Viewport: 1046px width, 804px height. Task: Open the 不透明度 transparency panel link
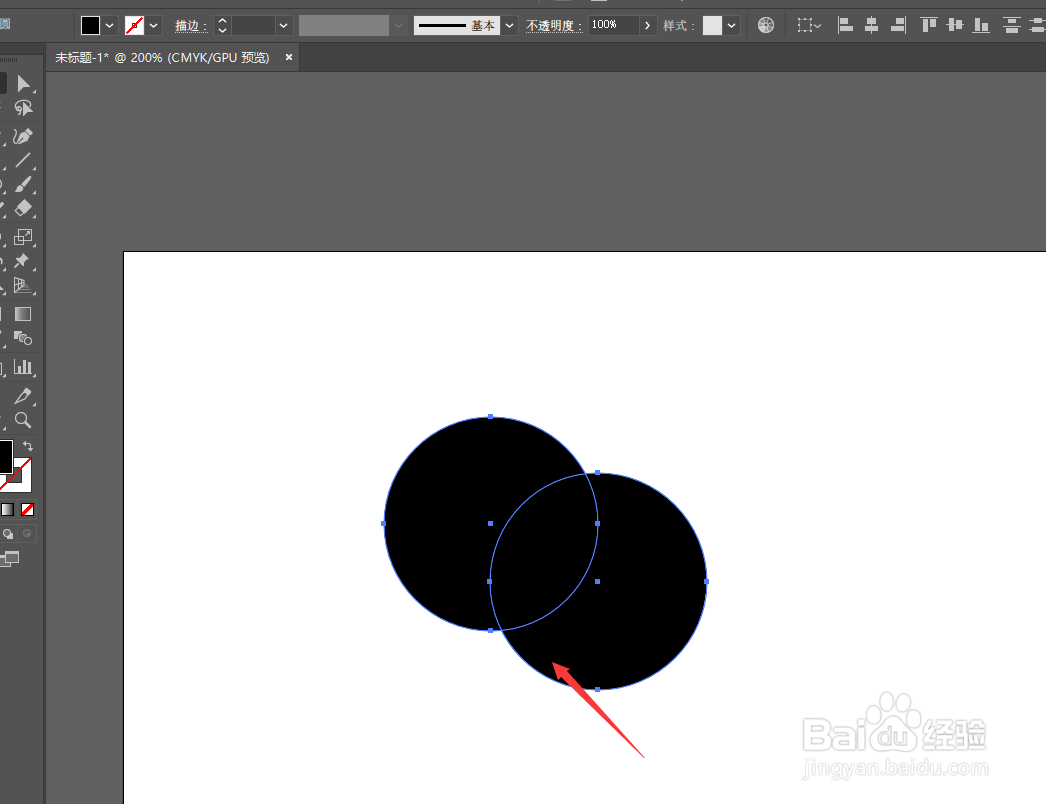[554, 26]
